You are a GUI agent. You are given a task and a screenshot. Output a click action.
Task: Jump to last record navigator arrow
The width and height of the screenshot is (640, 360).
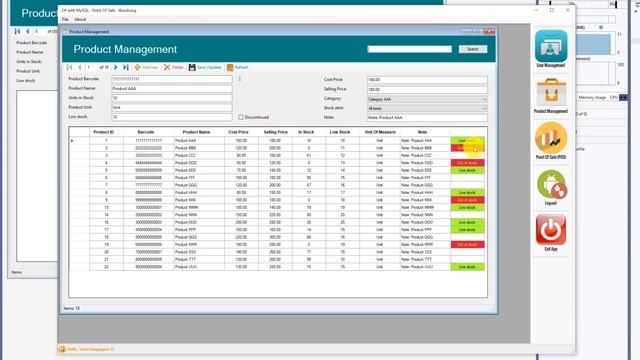click(126, 67)
